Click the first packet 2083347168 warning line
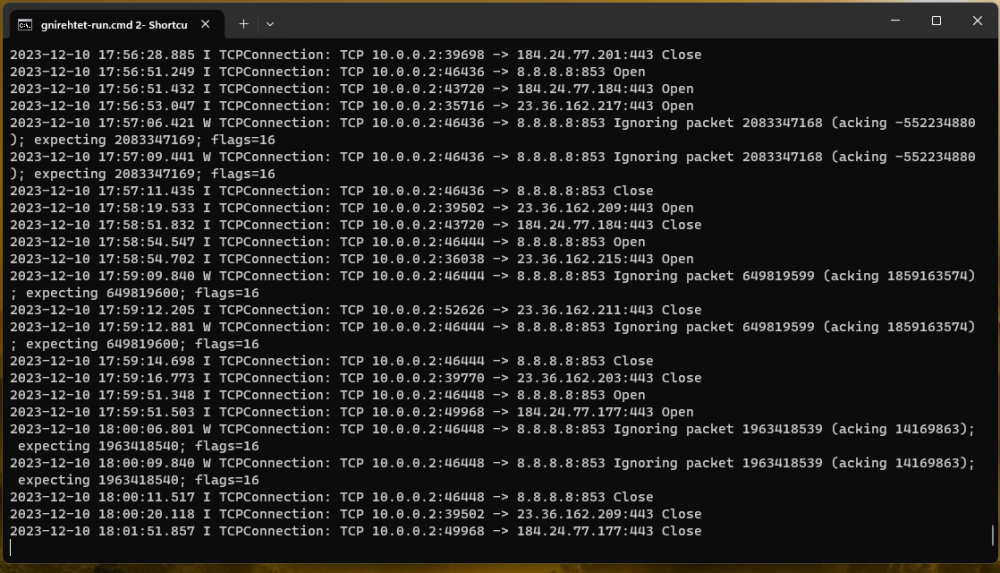 490,123
